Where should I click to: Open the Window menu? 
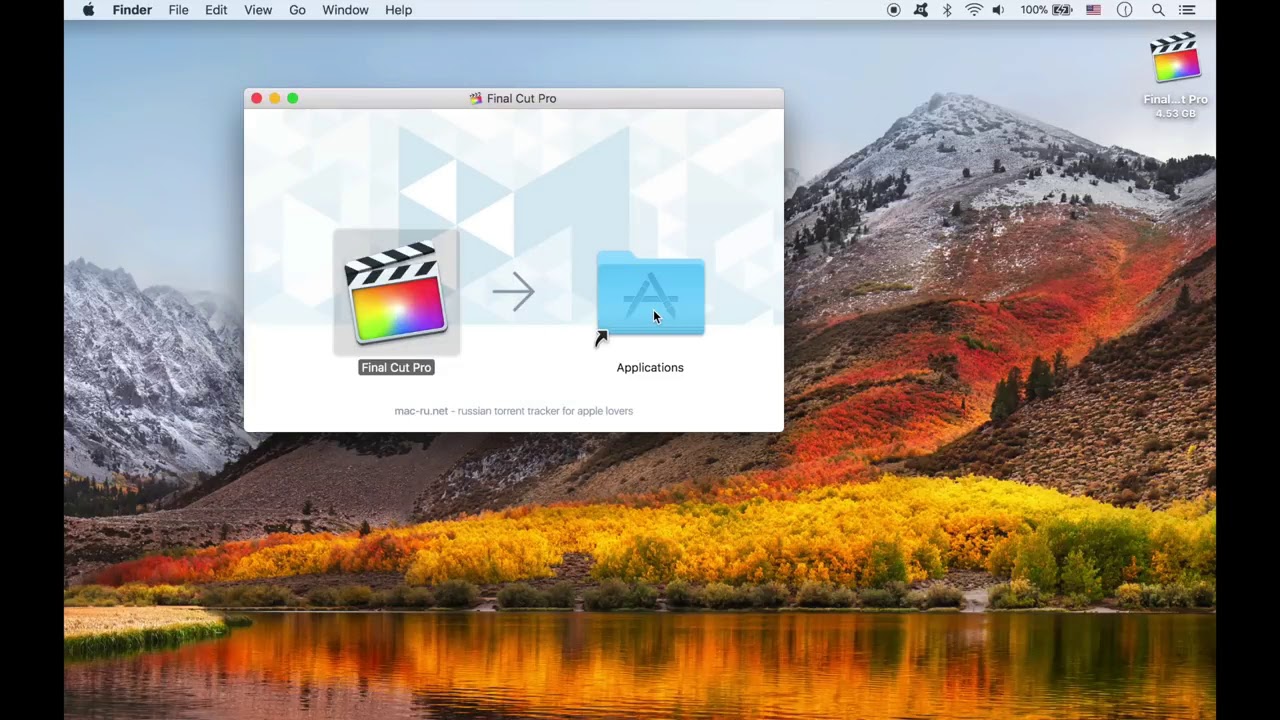click(x=345, y=10)
